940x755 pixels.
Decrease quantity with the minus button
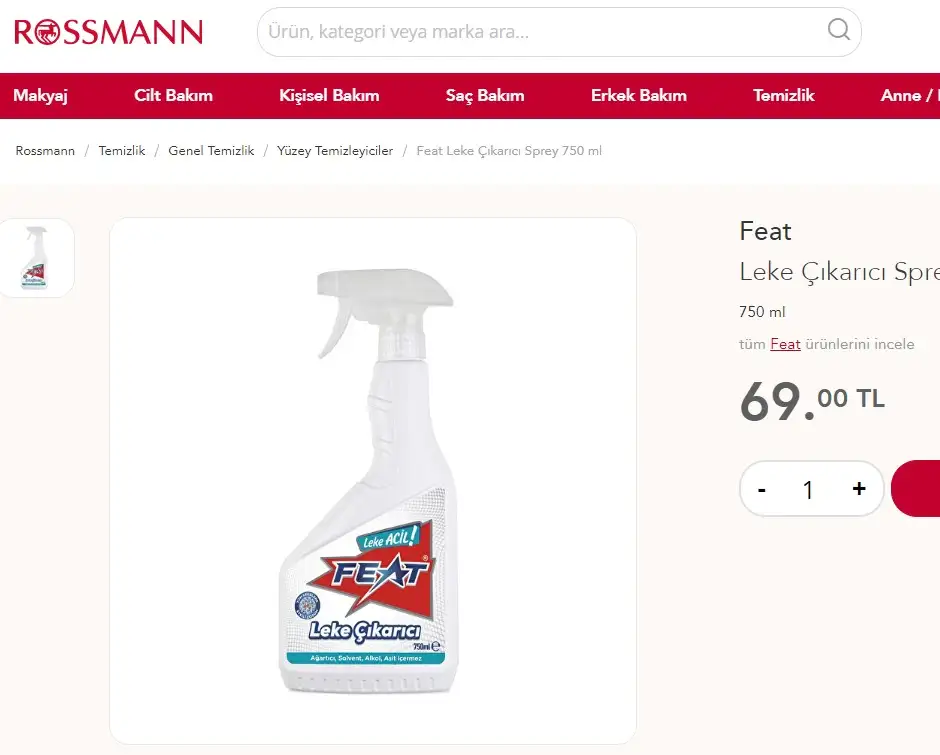762,489
